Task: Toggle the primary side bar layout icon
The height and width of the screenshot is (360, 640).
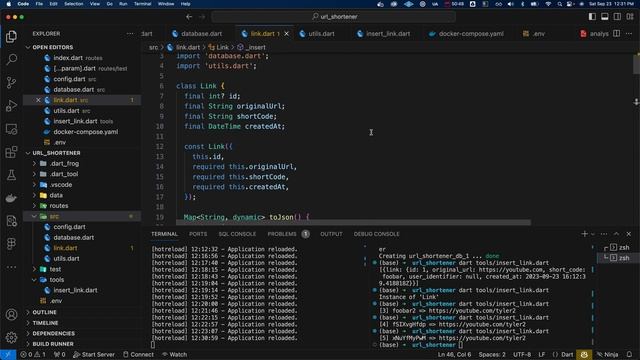Action: pyautogui.click(x=592, y=17)
